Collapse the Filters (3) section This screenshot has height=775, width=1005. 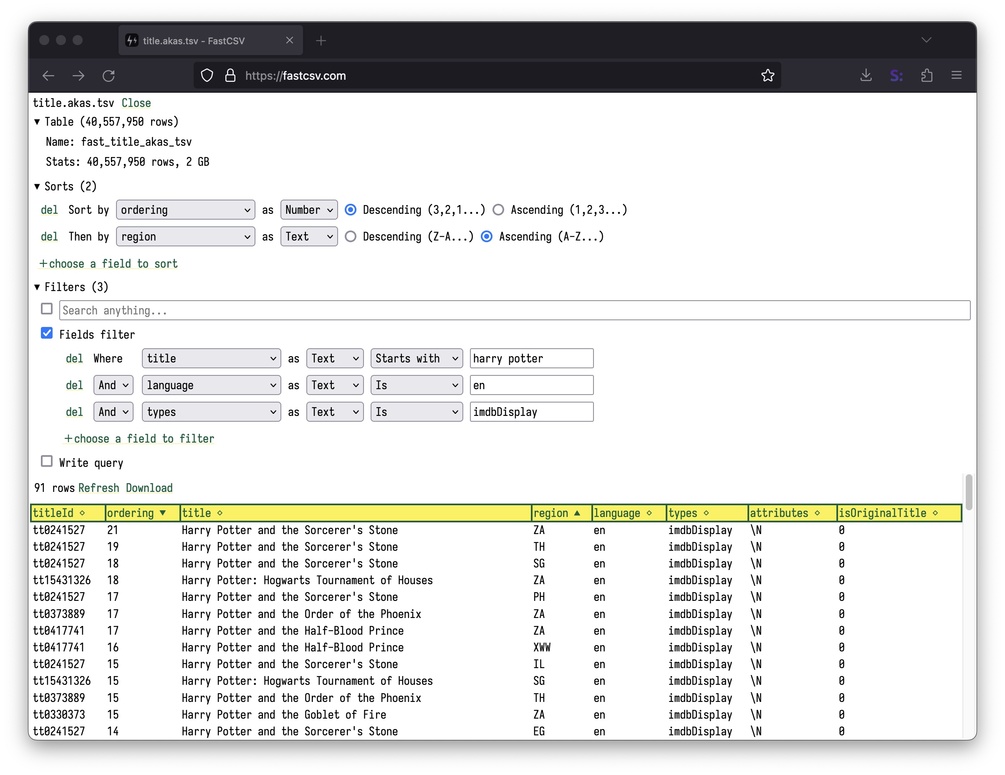[x=37, y=287]
